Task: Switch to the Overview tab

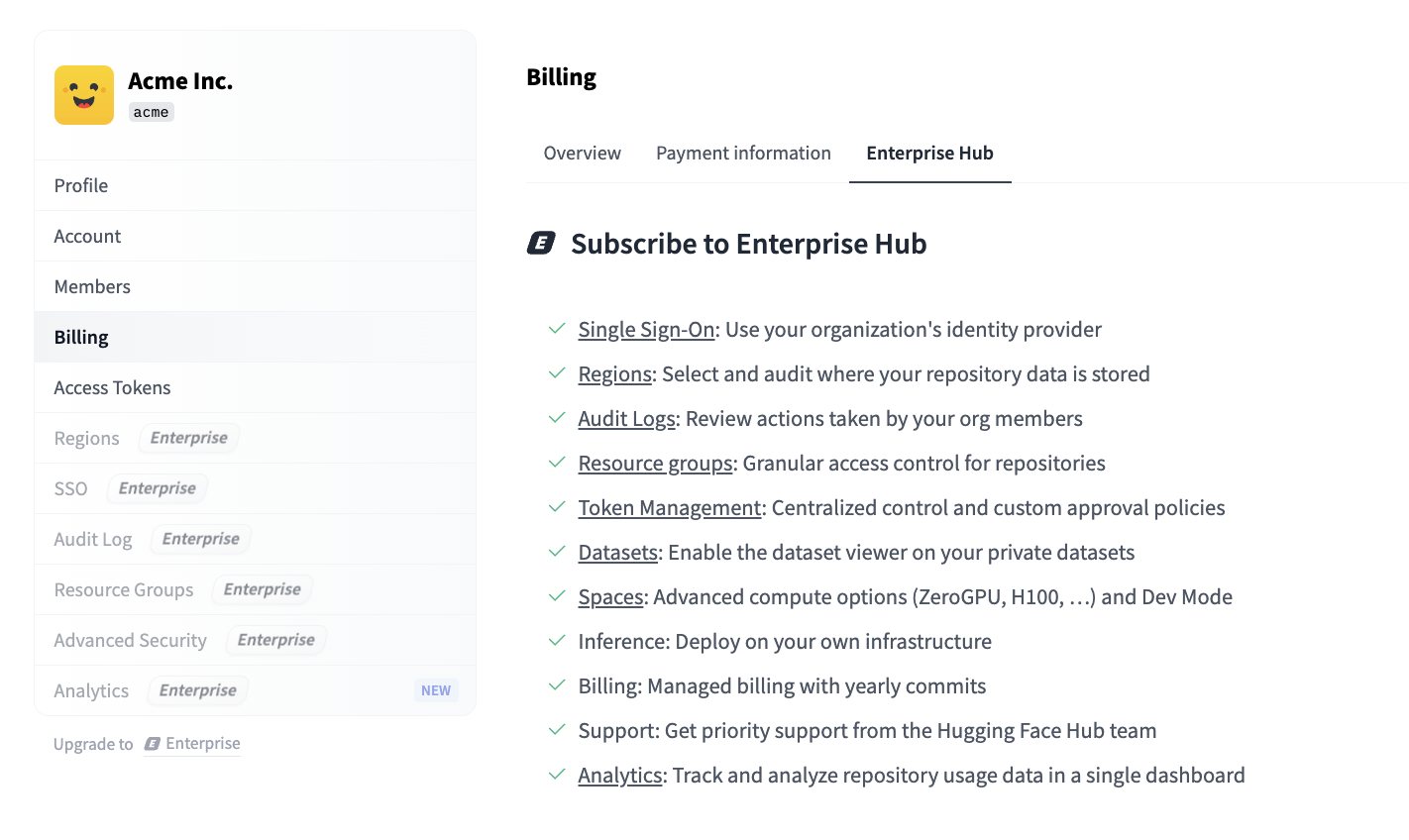Action: (582, 154)
